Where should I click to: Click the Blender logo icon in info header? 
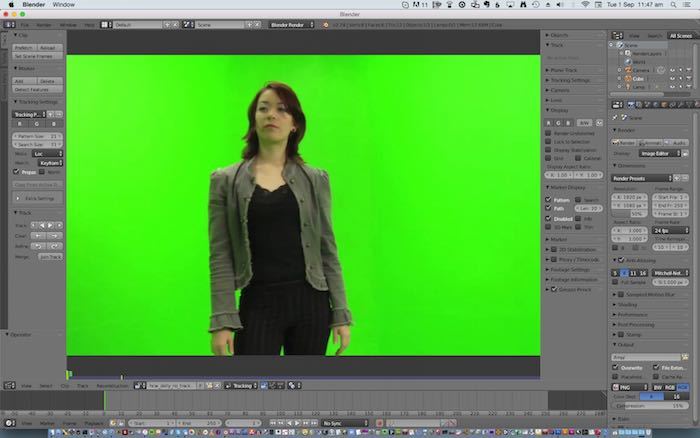(x=325, y=25)
